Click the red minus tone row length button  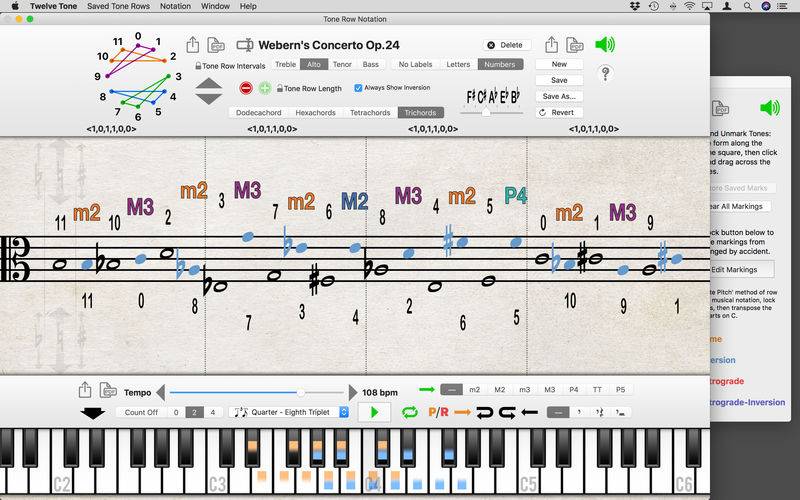(x=246, y=88)
